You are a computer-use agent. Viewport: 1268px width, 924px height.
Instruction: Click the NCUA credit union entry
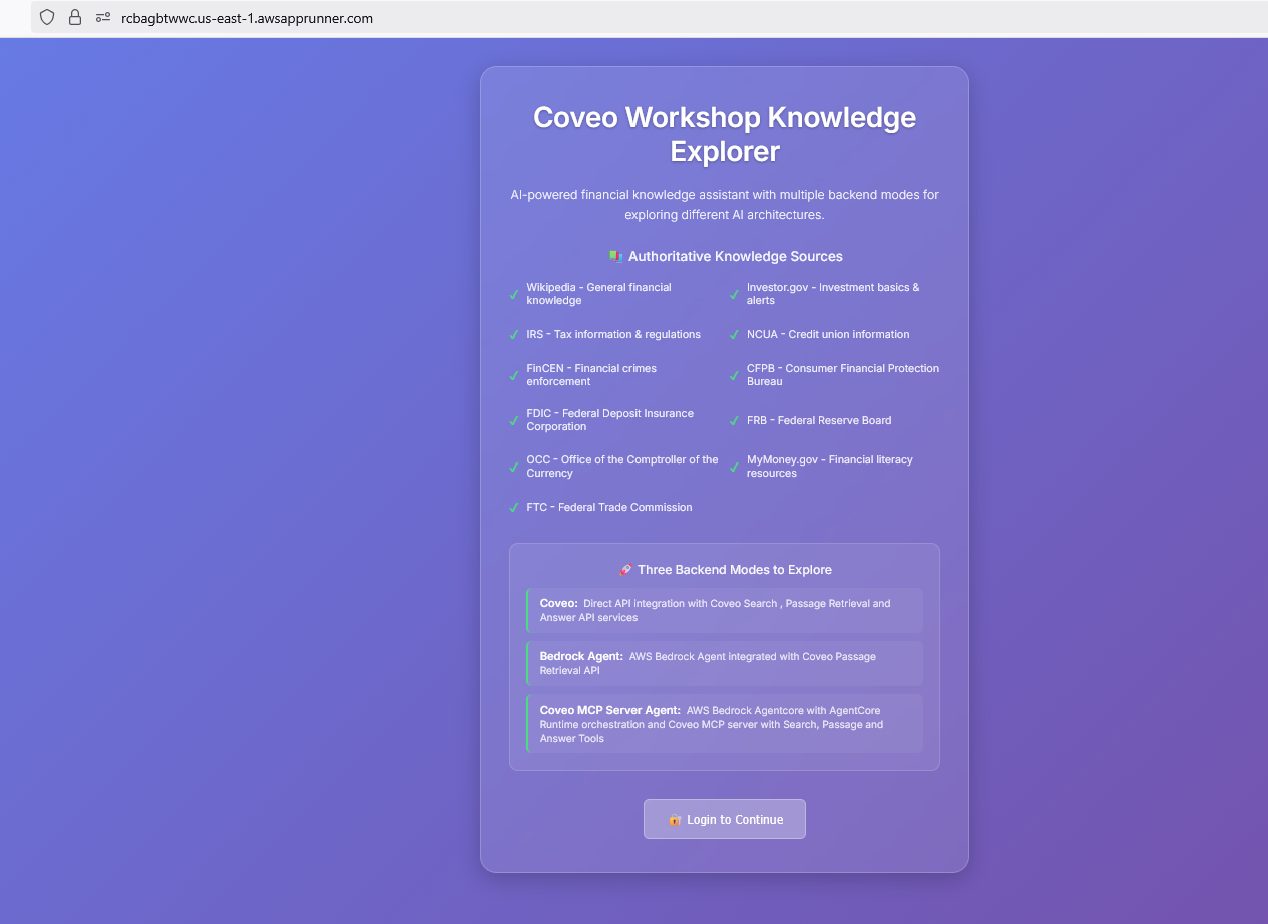coord(828,334)
